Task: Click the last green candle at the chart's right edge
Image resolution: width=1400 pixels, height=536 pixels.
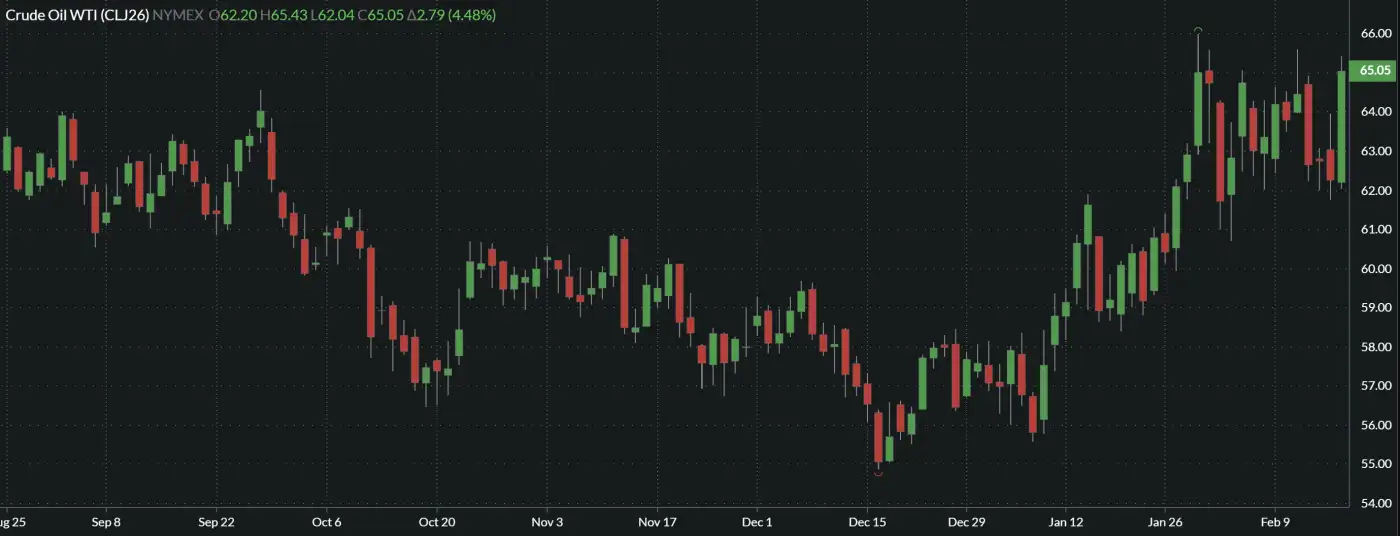Action: (1341, 126)
